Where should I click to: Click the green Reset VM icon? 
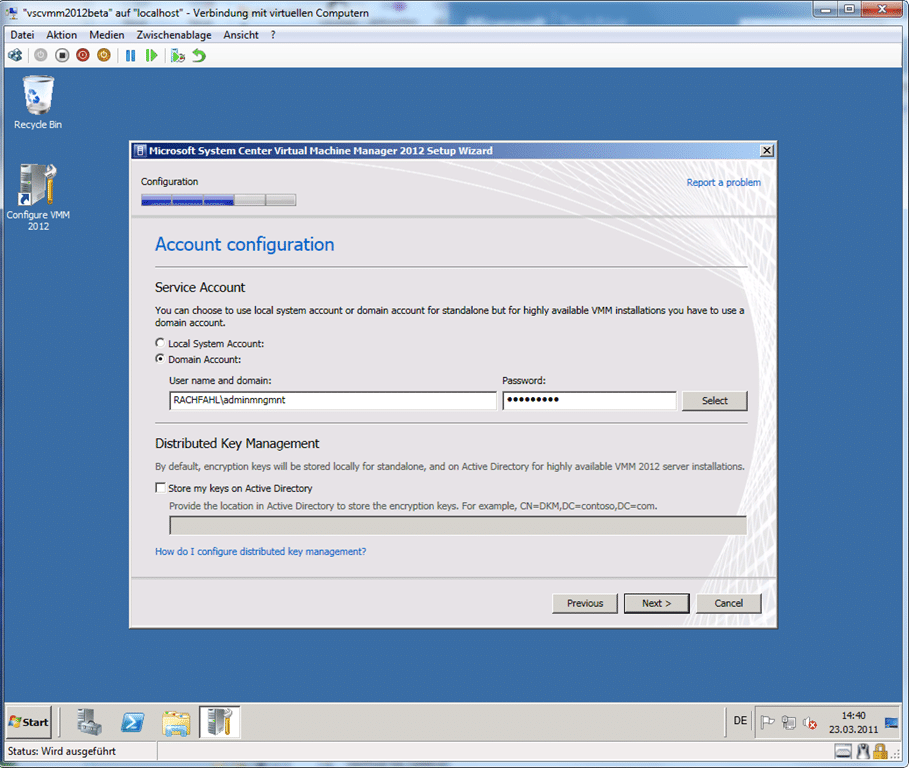[x=151, y=56]
